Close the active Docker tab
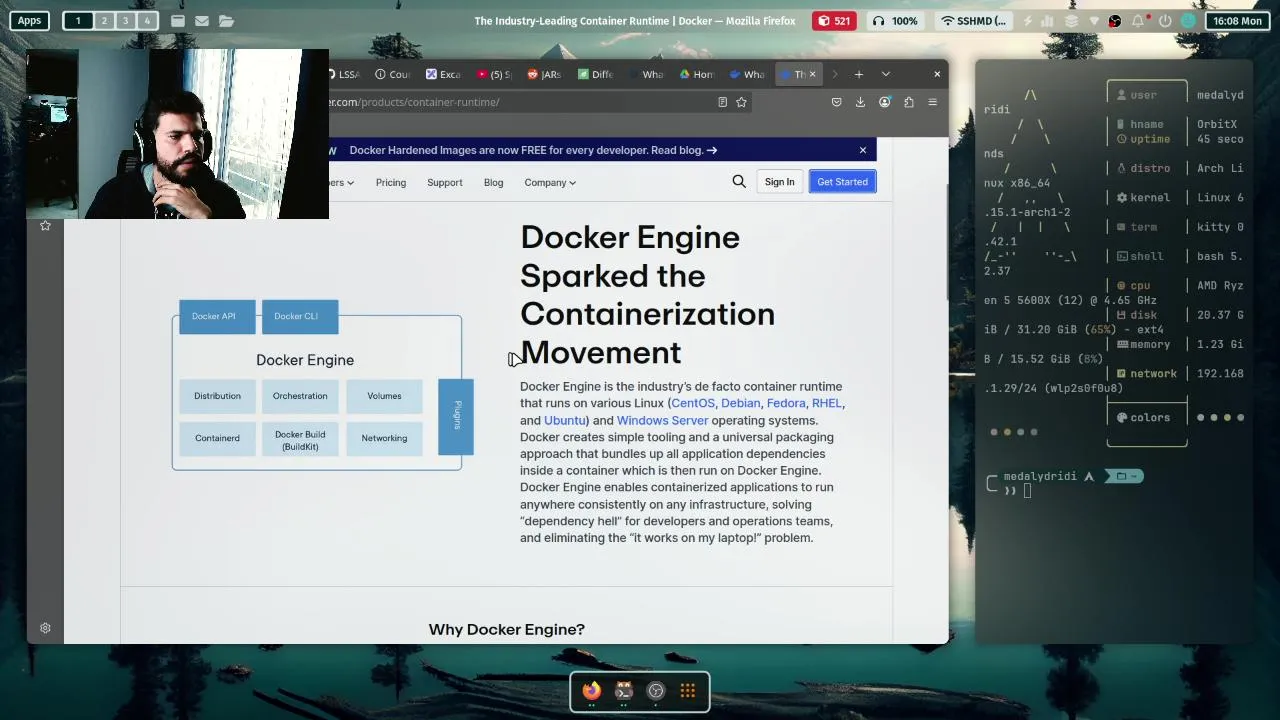Image resolution: width=1280 pixels, height=720 pixels. pos(812,74)
